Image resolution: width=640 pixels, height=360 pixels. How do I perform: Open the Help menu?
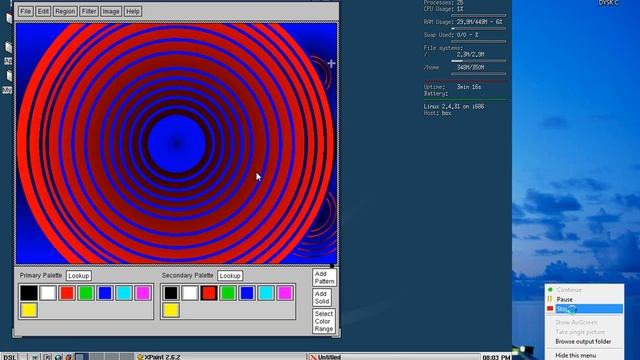(133, 11)
